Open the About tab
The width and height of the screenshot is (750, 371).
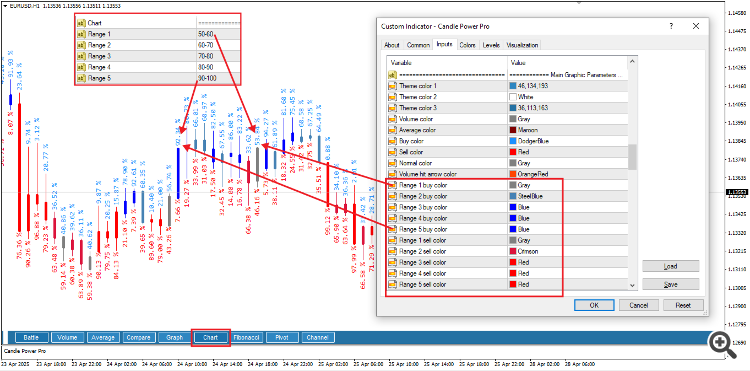click(x=392, y=45)
